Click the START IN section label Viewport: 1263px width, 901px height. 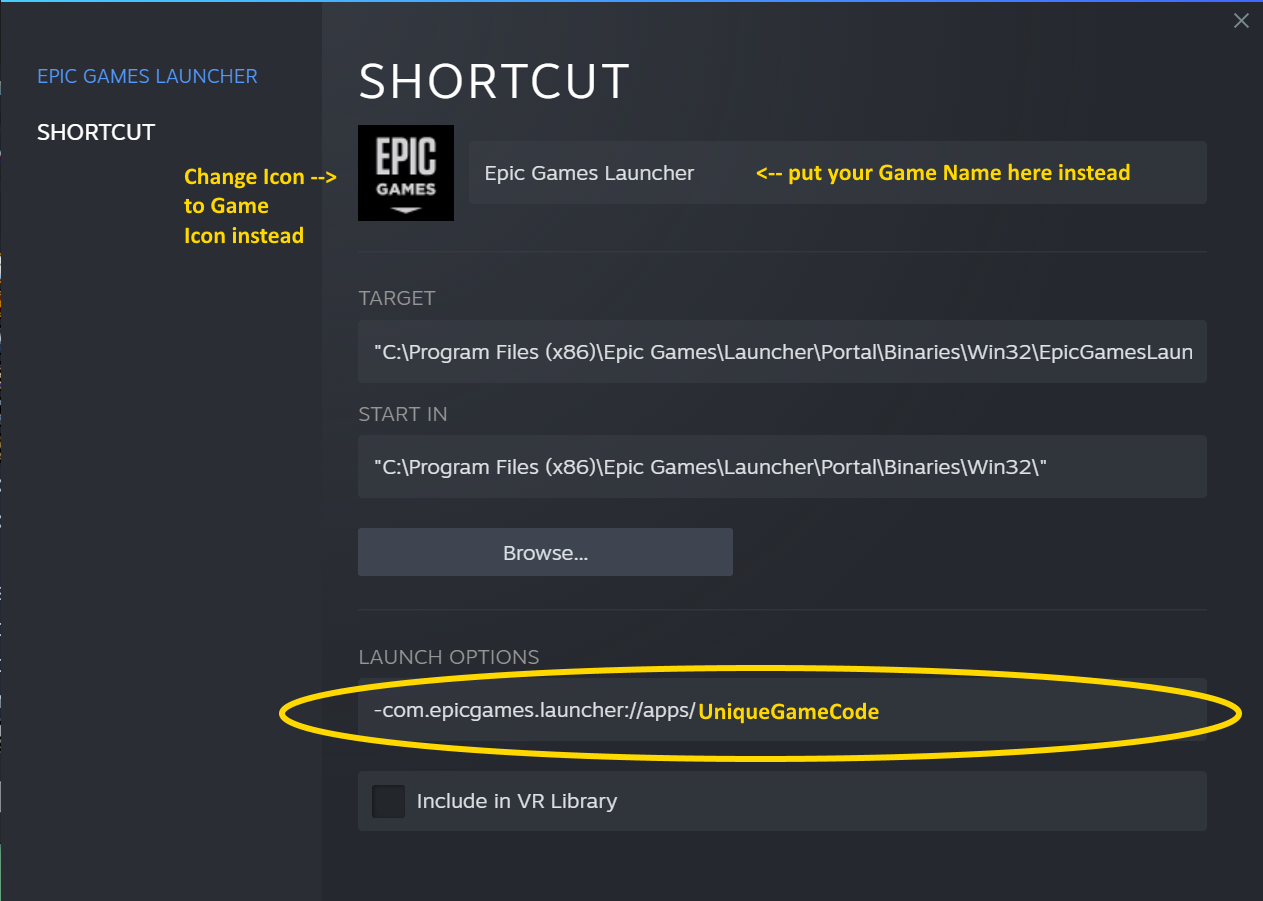(403, 413)
